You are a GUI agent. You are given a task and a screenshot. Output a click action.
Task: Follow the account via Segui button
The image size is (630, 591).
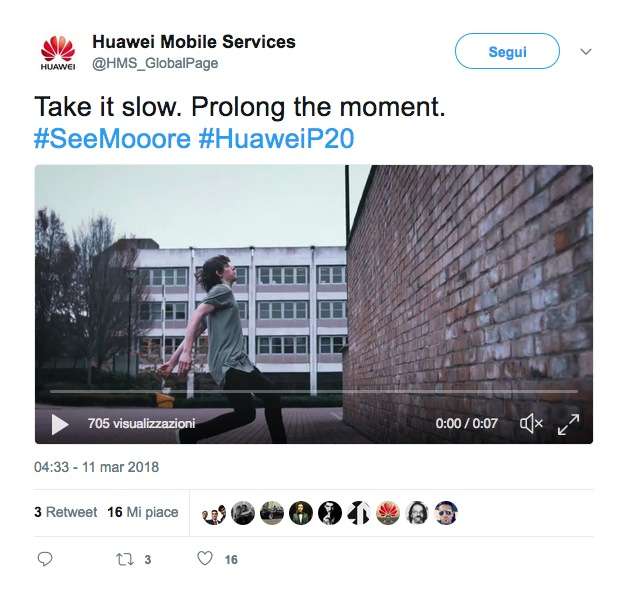[507, 51]
